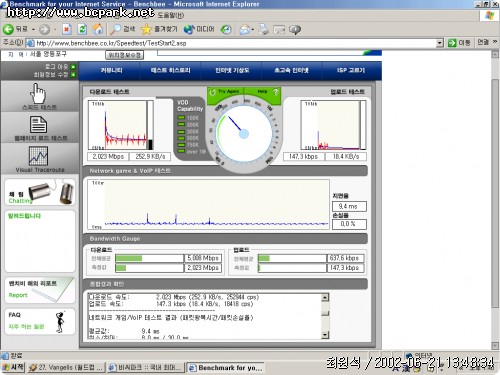Click the results box scroll down arrow
Viewport: 500px width, 375px height.
point(325,335)
